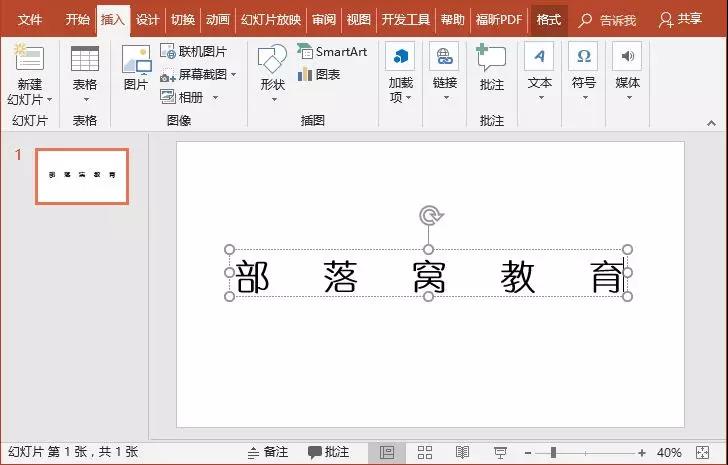The height and width of the screenshot is (465, 728).
Task: Expand the Text (文本) dropdown arrow
Action: [541, 98]
